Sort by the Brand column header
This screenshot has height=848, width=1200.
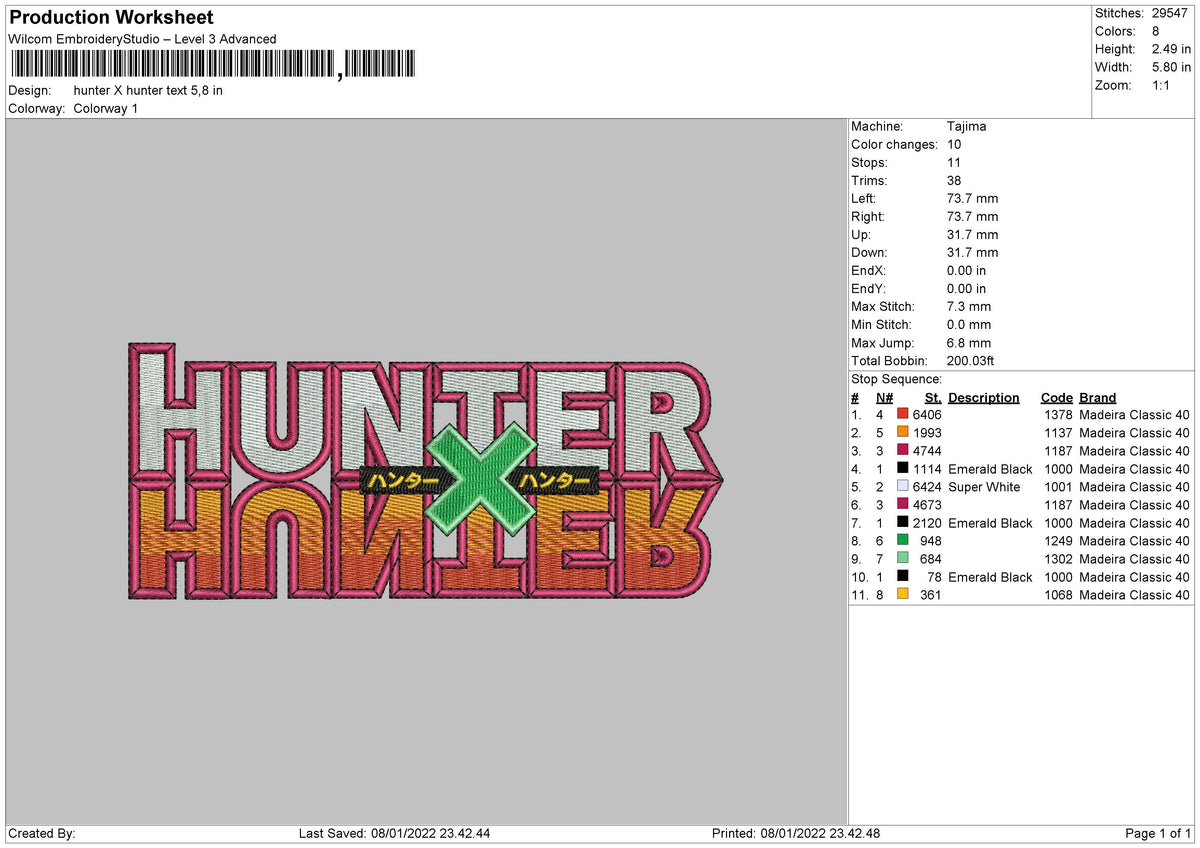pyautogui.click(x=1096, y=397)
